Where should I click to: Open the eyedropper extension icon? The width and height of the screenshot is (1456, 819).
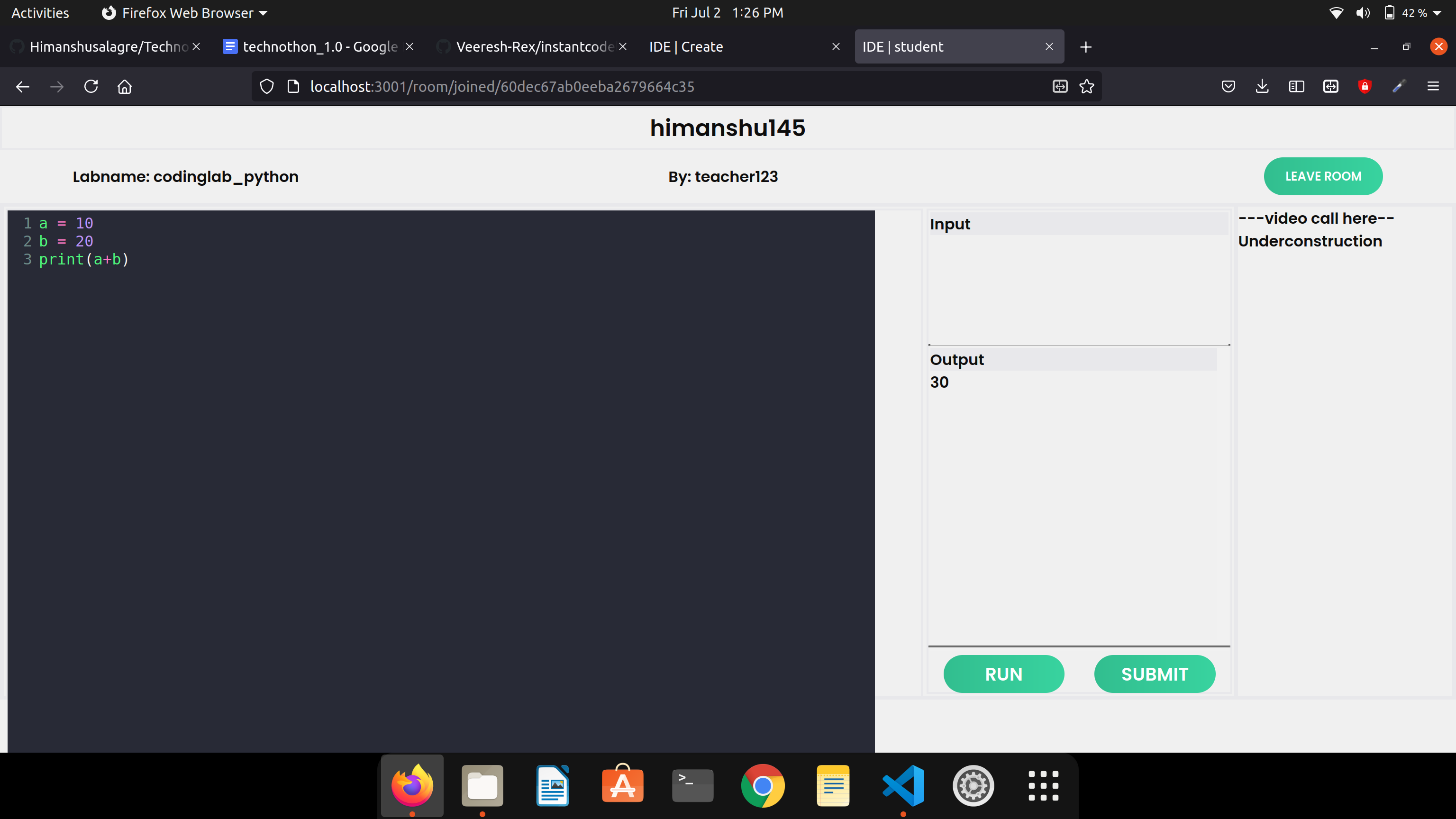tap(1400, 86)
